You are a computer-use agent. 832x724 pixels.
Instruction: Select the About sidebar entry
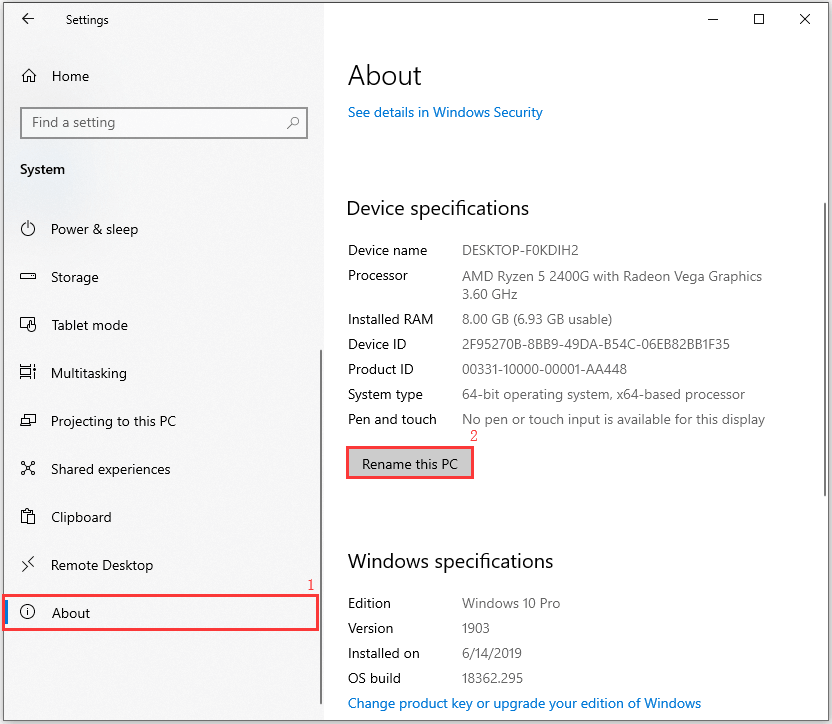pos(161,613)
